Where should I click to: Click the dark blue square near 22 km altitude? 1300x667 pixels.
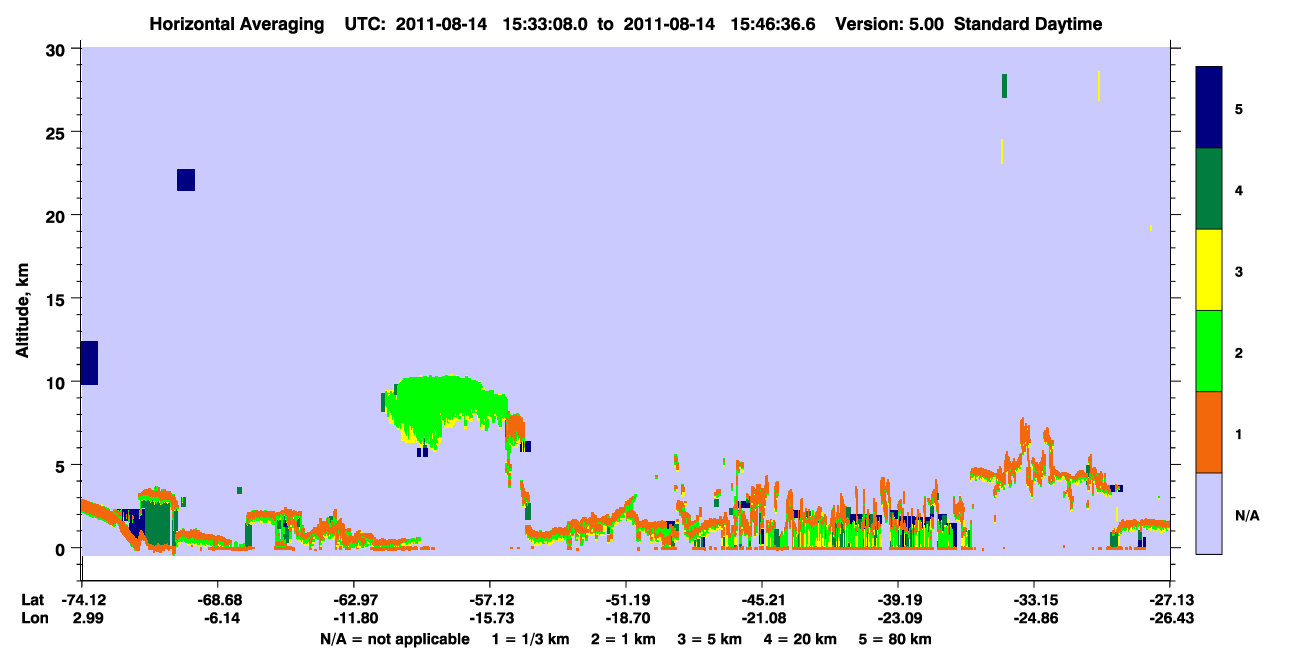coord(186,179)
